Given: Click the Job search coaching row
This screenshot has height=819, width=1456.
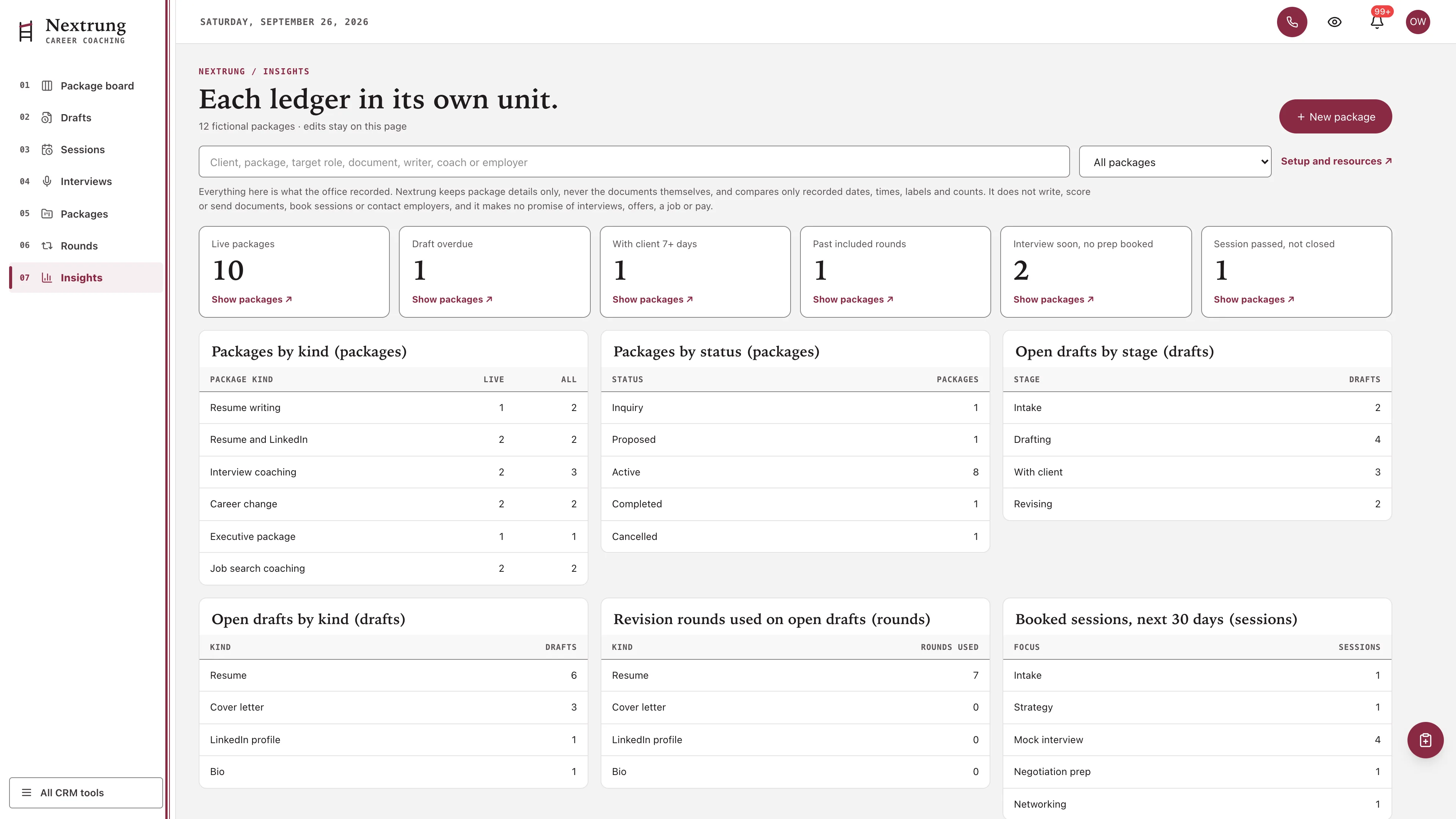Looking at the screenshot, I should click(394, 569).
